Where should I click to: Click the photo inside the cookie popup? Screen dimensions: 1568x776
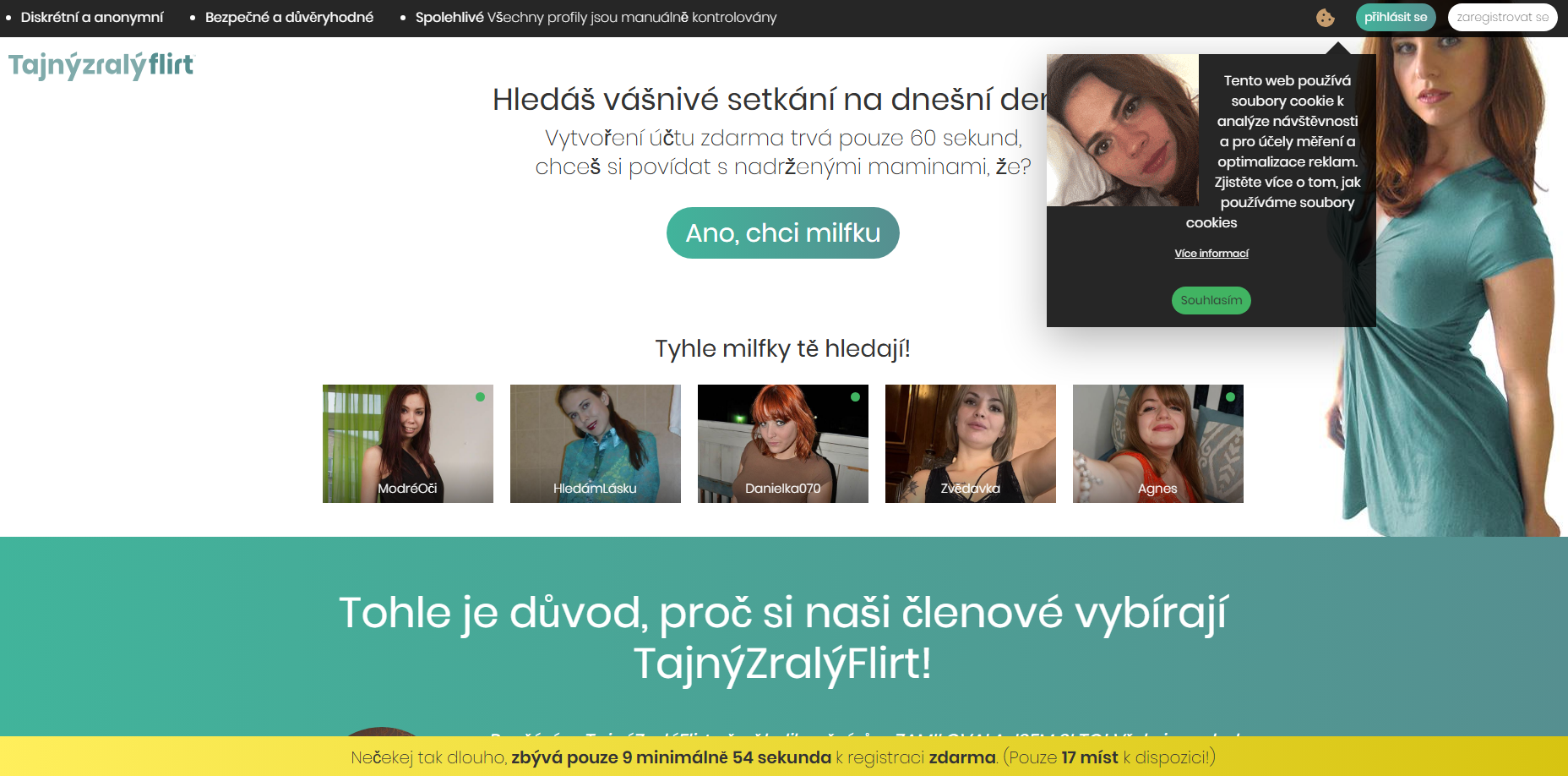click(1122, 130)
